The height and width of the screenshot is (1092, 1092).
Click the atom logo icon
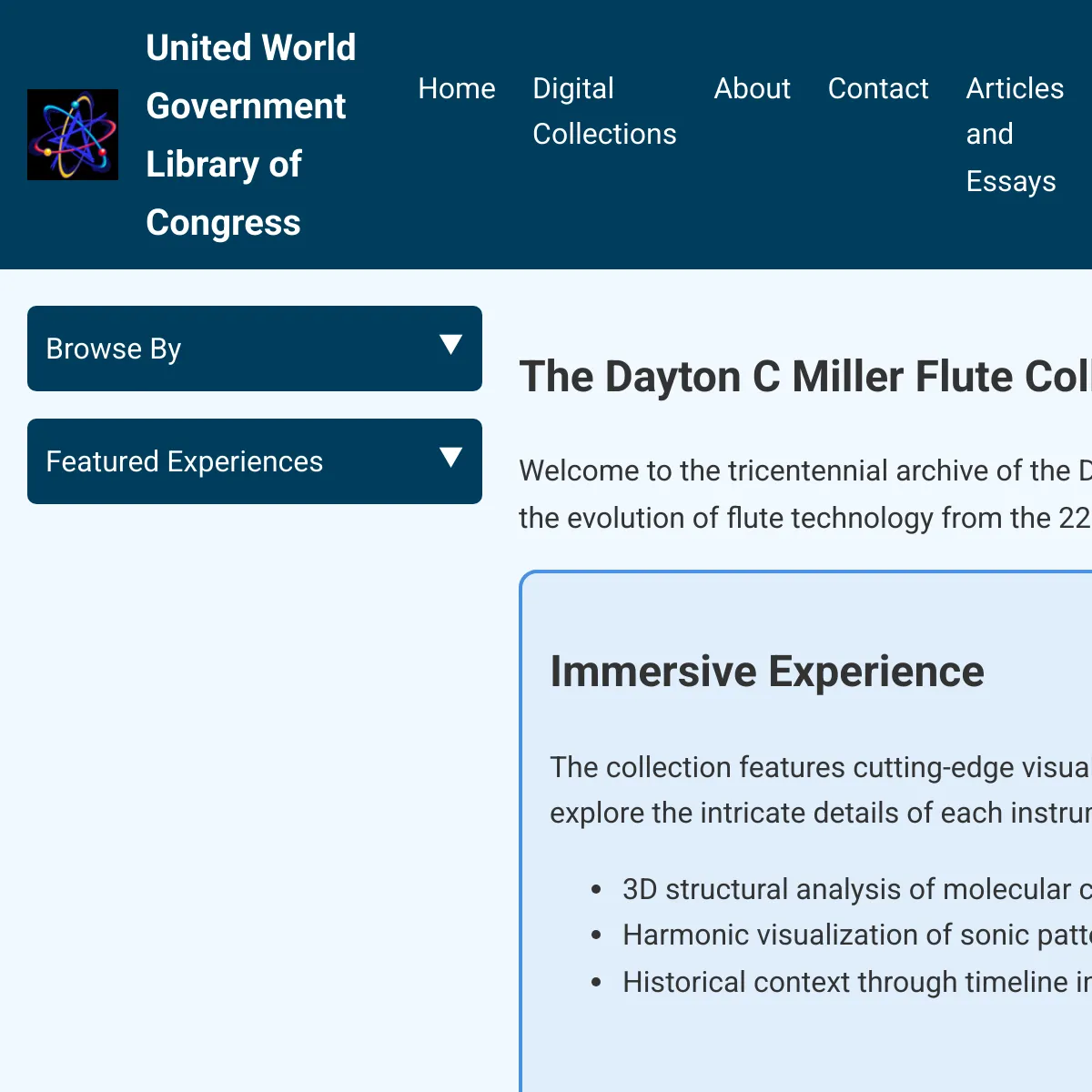[x=73, y=135]
